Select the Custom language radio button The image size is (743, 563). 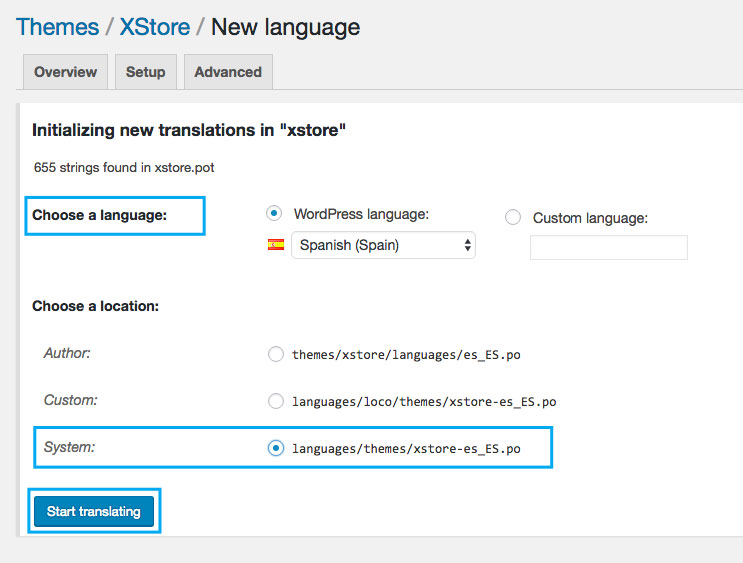(513, 217)
